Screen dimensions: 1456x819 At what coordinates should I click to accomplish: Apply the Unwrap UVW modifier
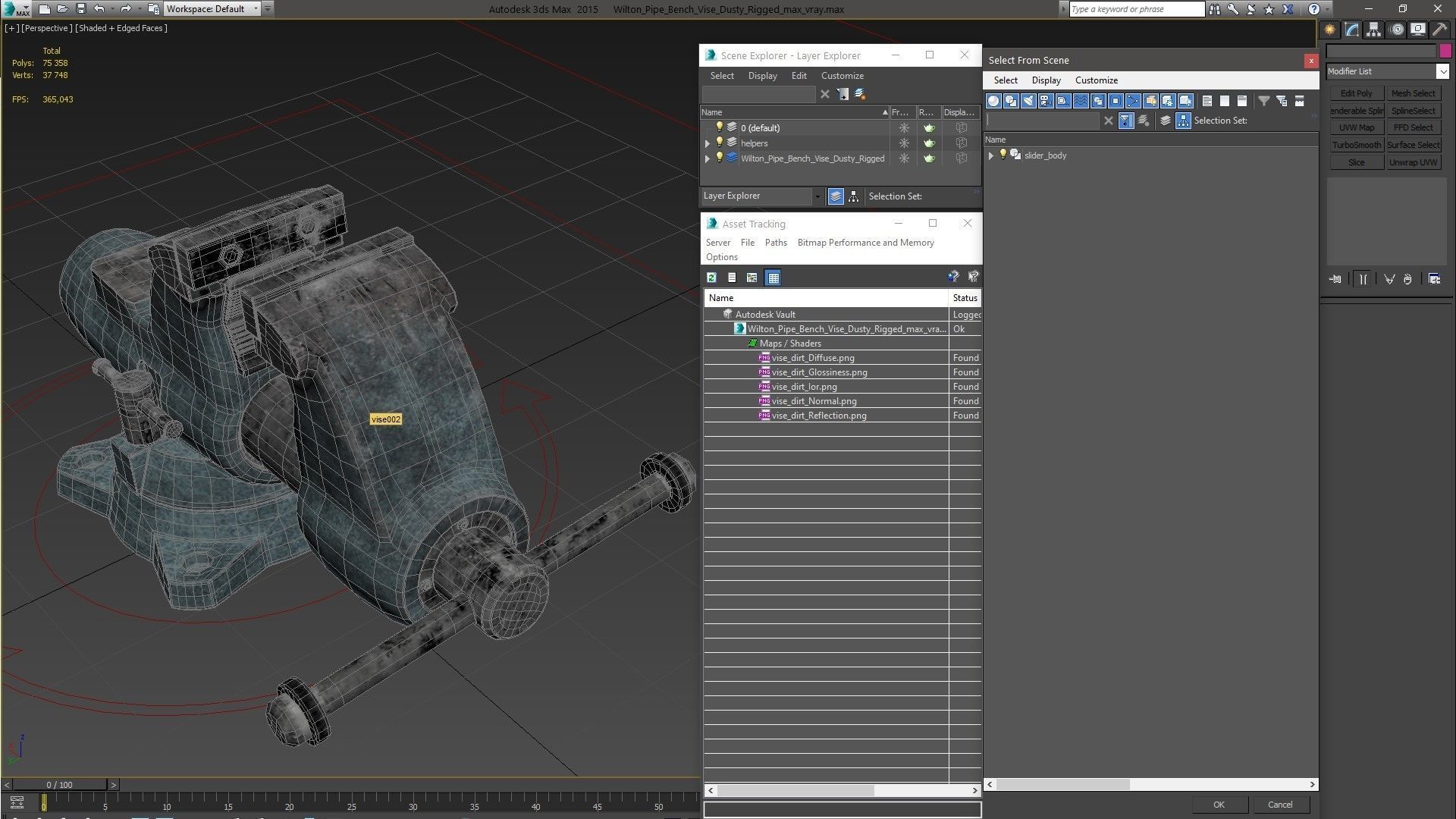pos(1413,162)
